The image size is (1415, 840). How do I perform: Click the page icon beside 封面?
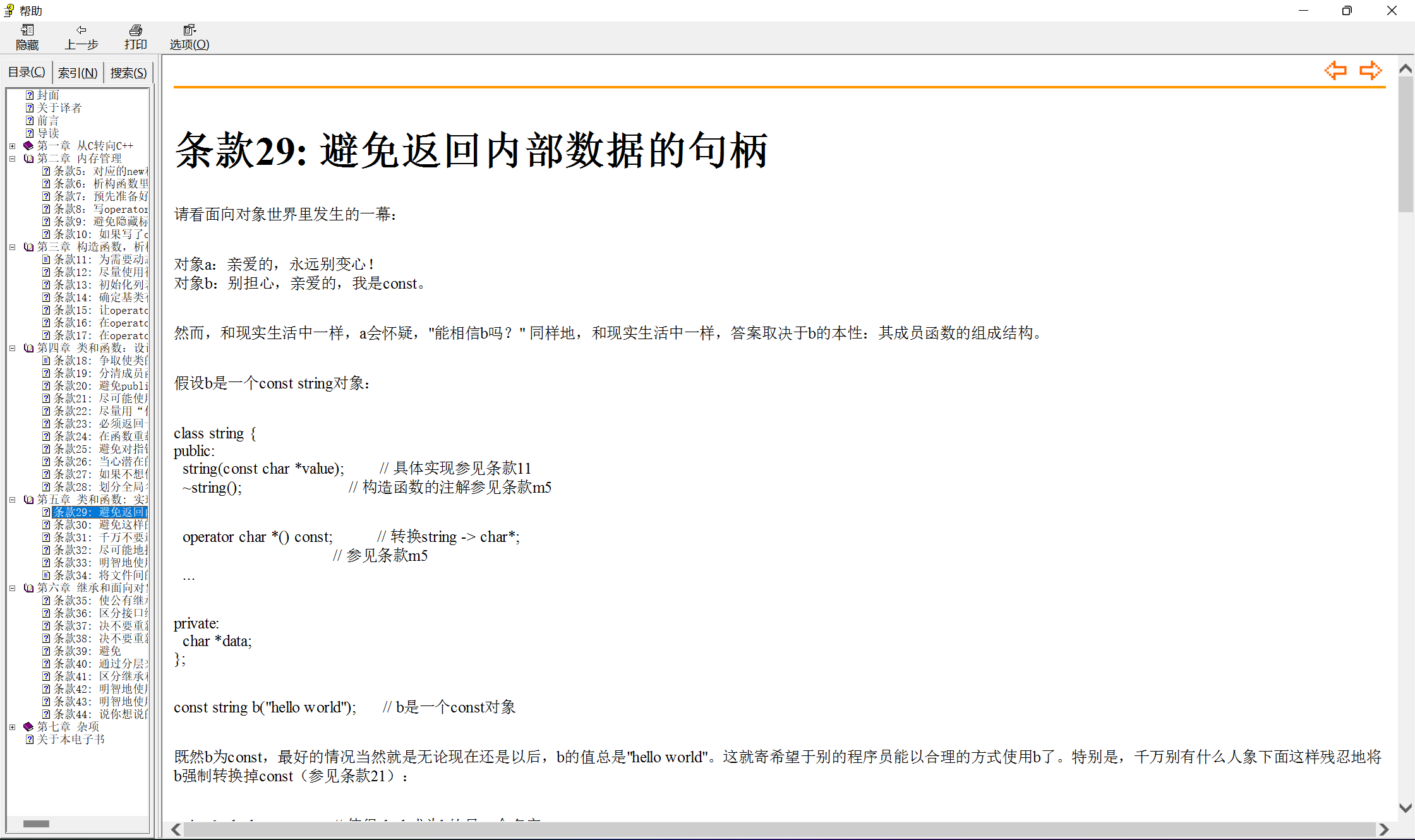pos(30,94)
